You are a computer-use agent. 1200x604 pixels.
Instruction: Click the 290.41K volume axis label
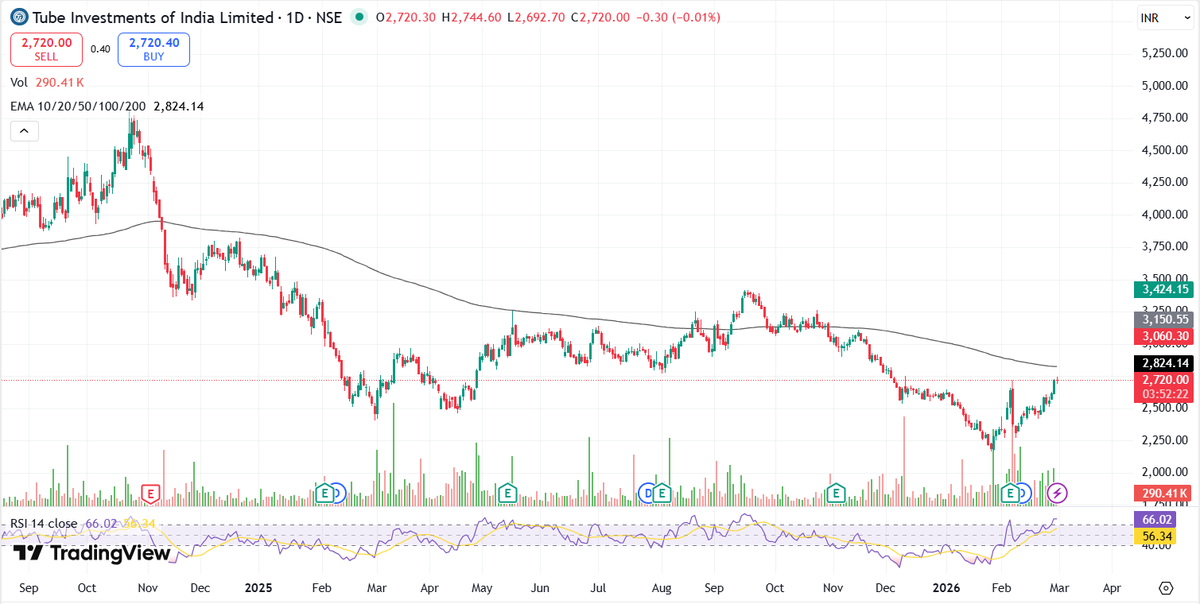pyautogui.click(x=1164, y=493)
